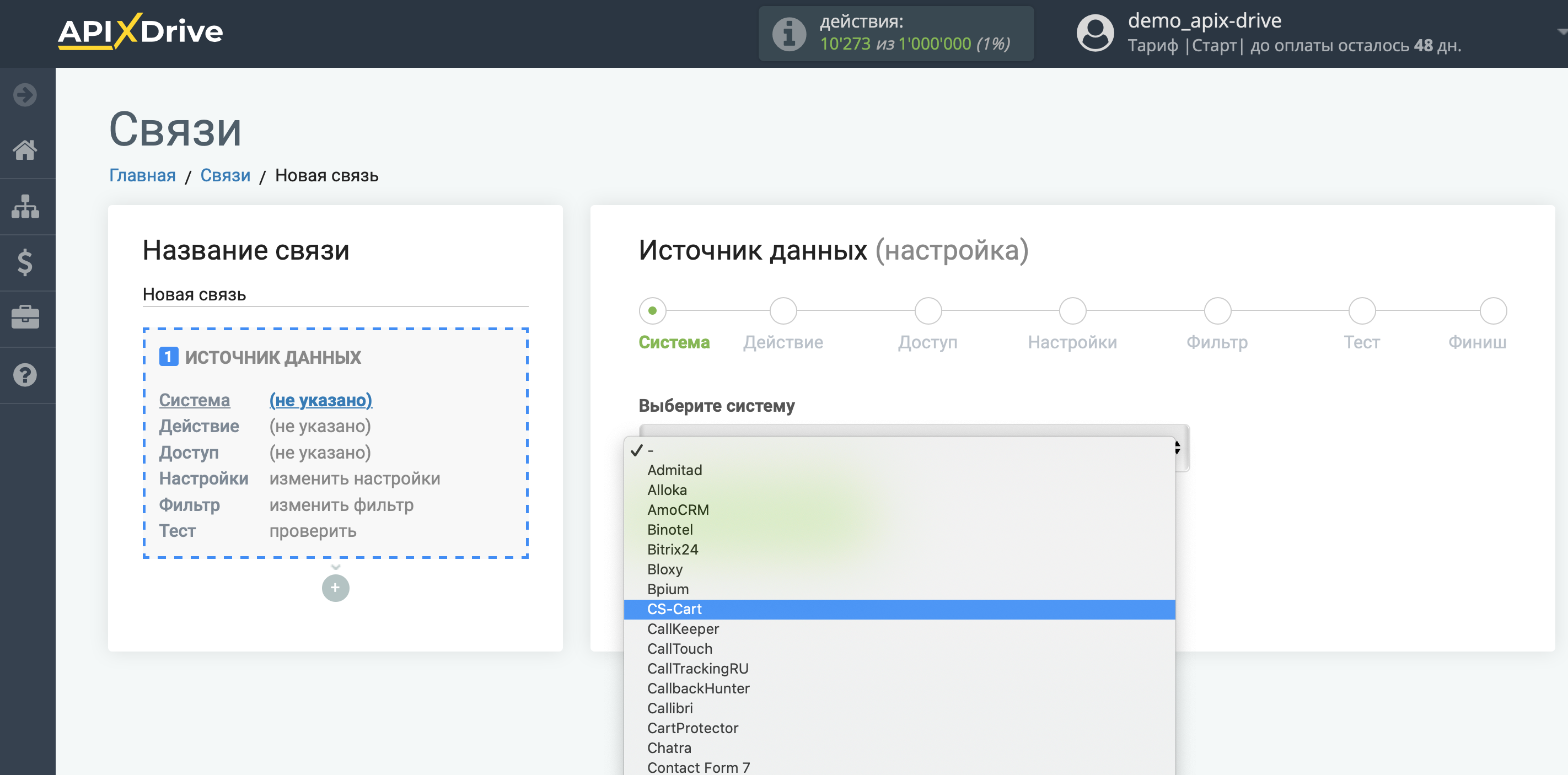The image size is (1568, 775).
Task: Choose CartProtector from the system list
Action: [900, 728]
